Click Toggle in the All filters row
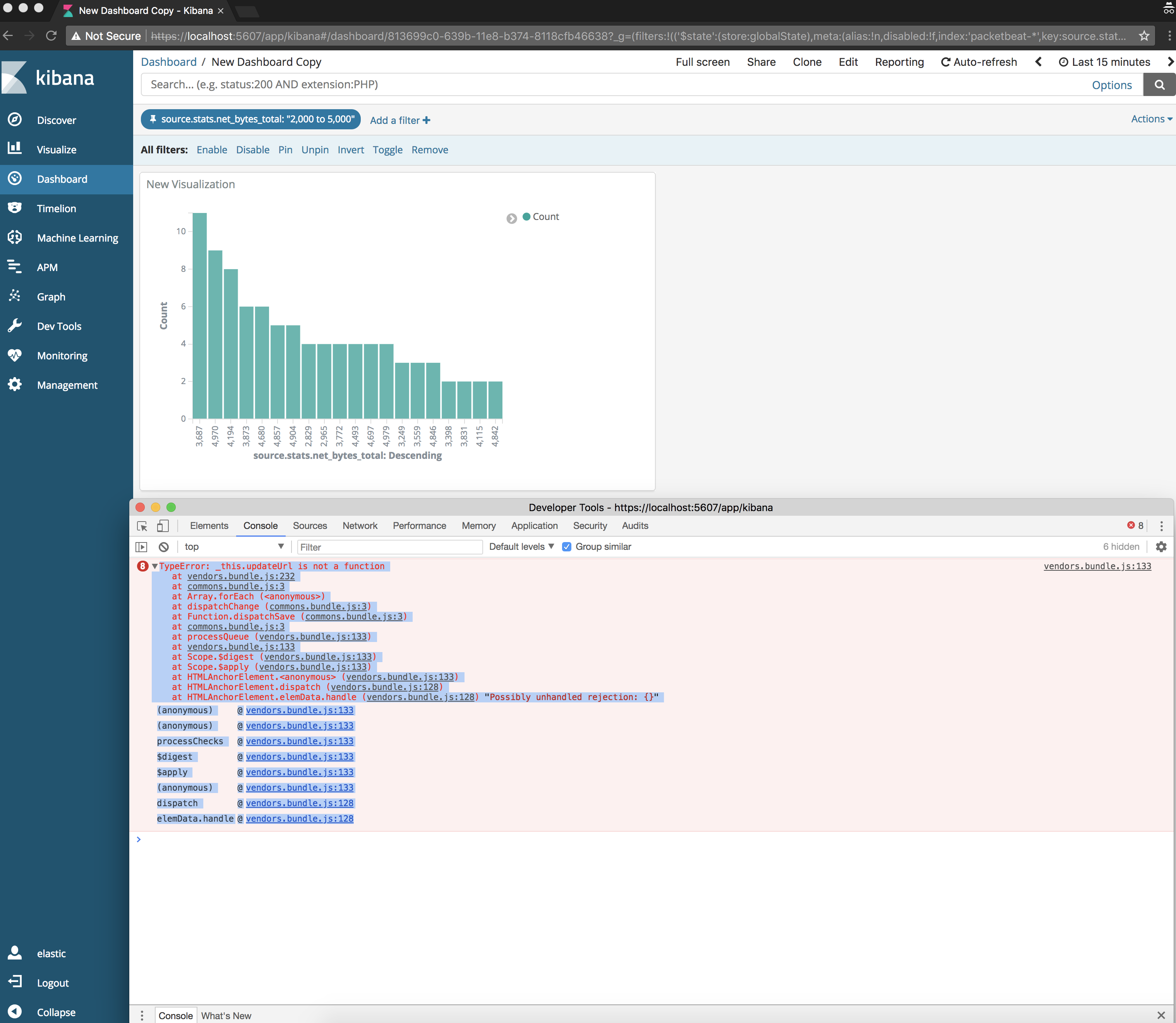The height and width of the screenshot is (1023, 1176). [387, 149]
